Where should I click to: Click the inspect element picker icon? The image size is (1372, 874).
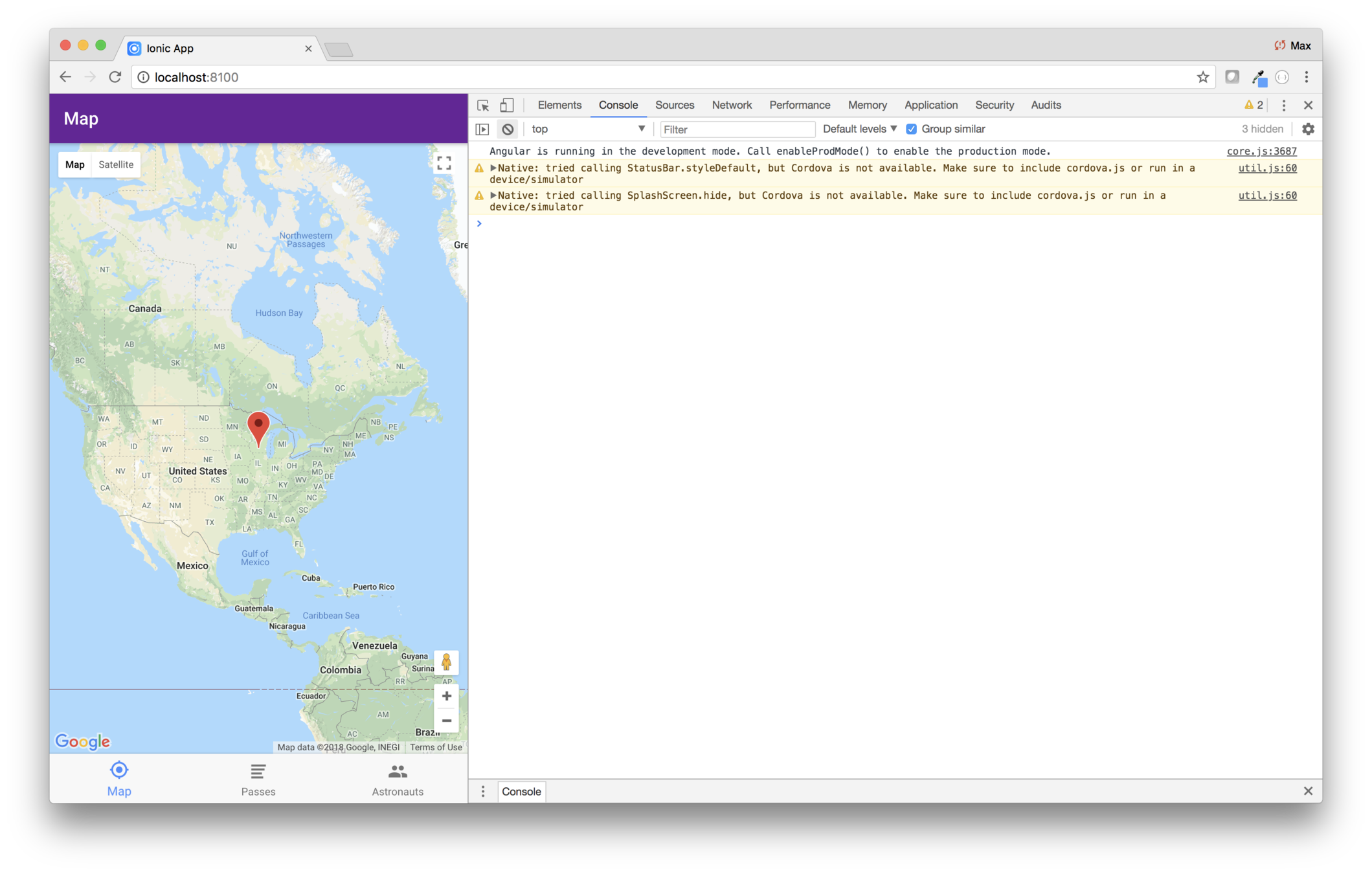tap(483, 106)
